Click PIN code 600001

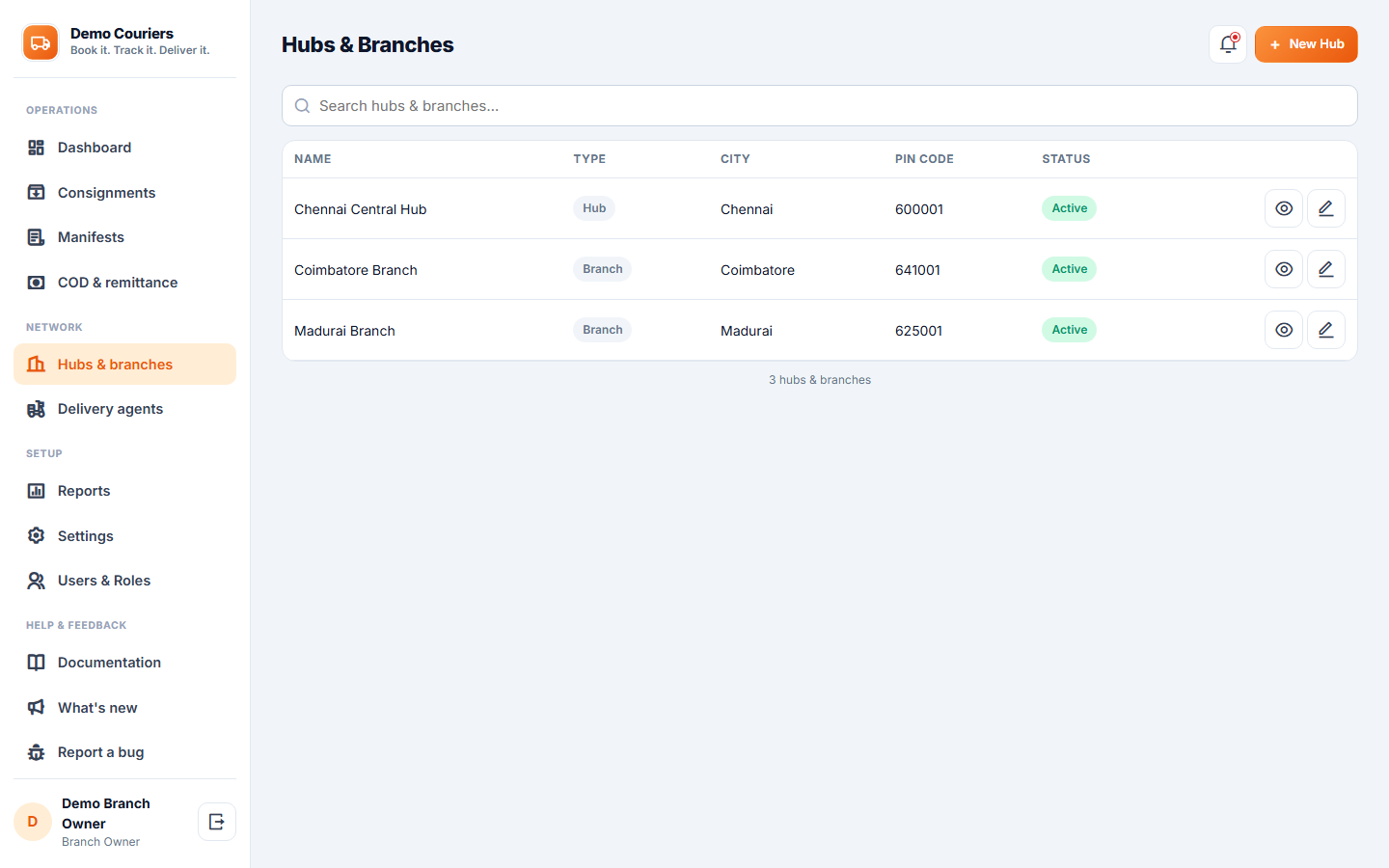click(x=919, y=209)
